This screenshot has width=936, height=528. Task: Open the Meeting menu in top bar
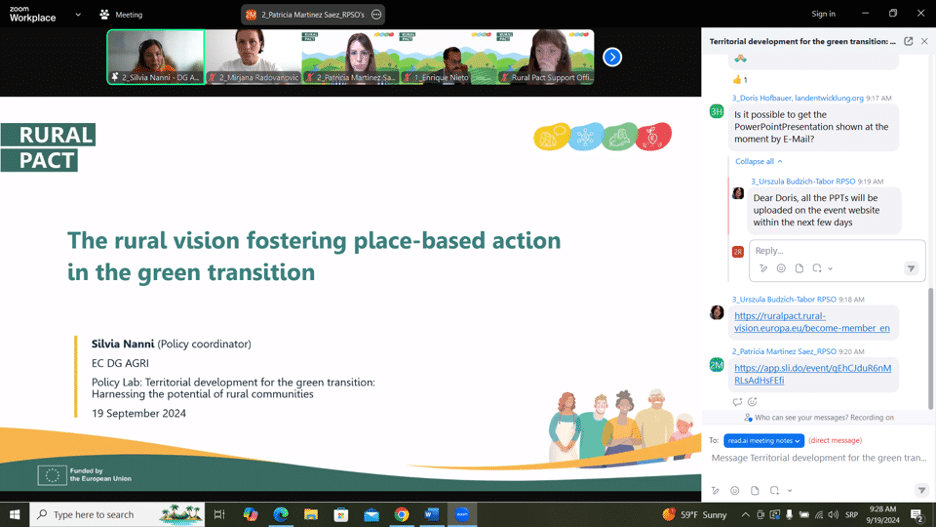click(x=122, y=15)
